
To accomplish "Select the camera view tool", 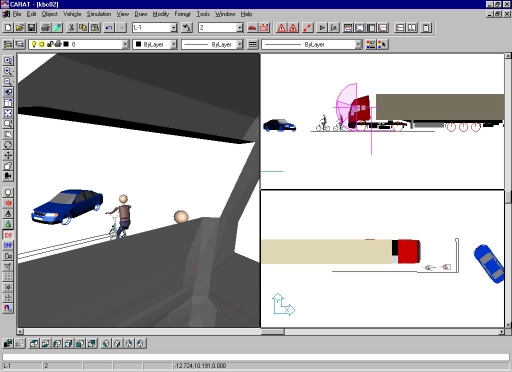I will pos(8,176).
